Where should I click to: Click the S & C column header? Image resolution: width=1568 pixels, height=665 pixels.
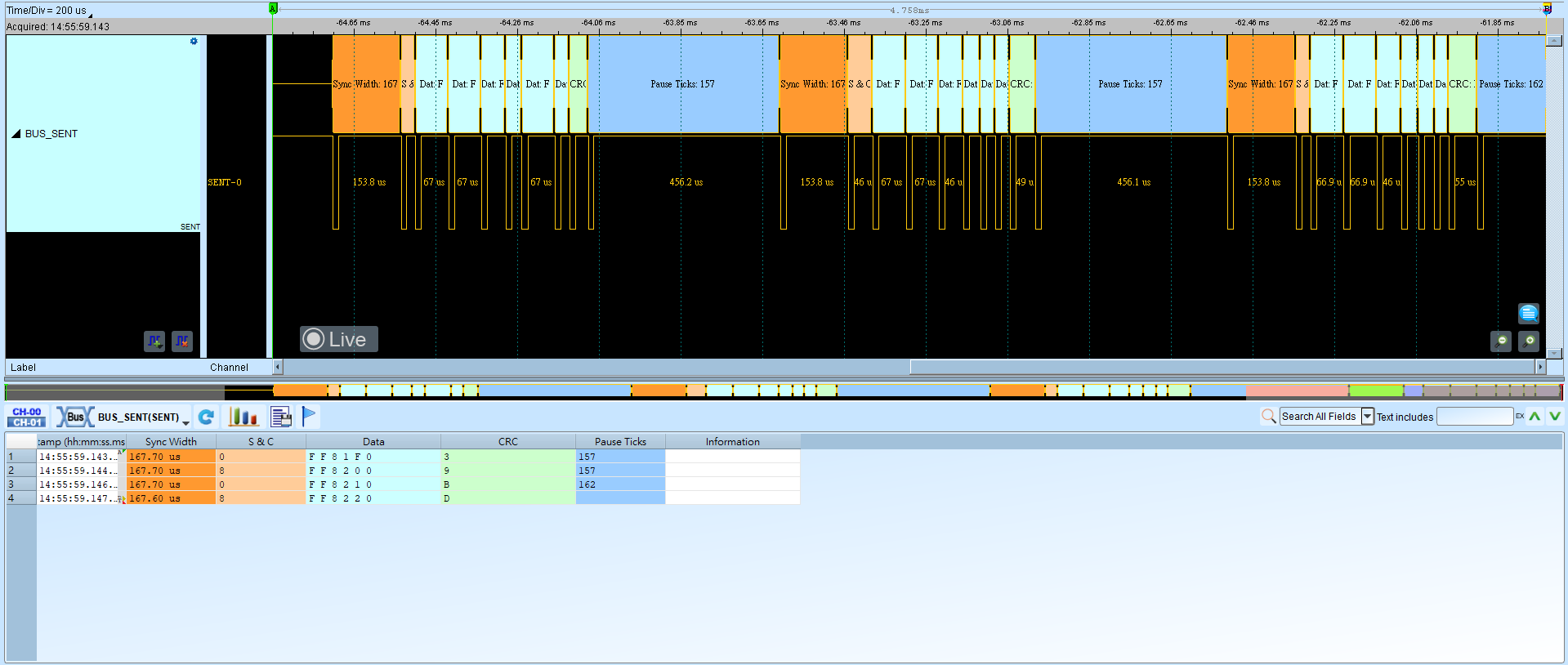coord(261,441)
